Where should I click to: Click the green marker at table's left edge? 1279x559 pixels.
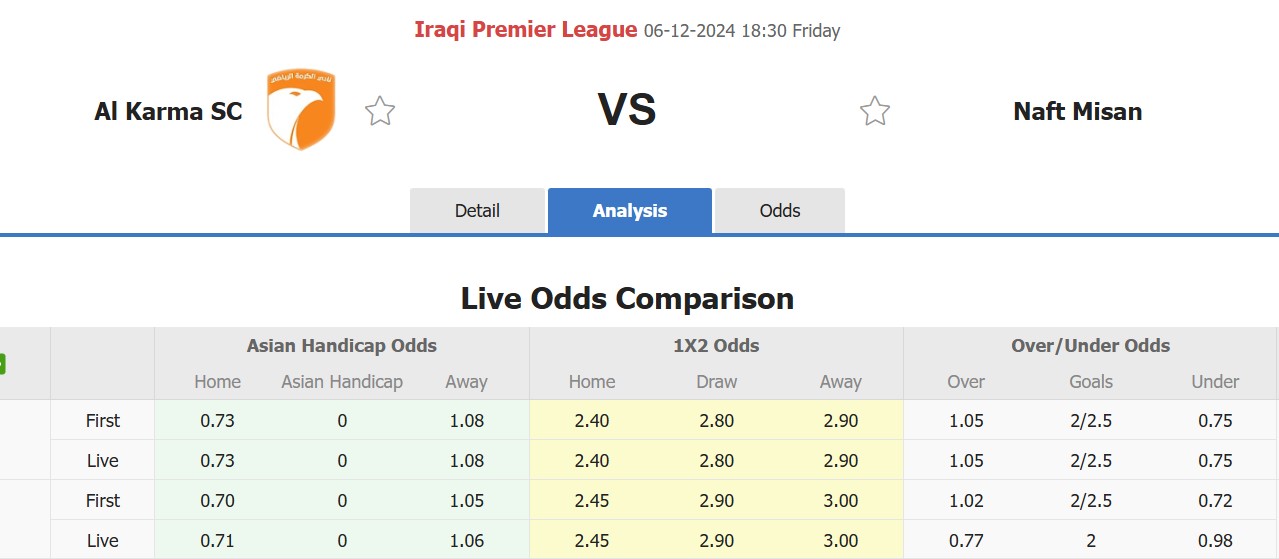point(2,364)
